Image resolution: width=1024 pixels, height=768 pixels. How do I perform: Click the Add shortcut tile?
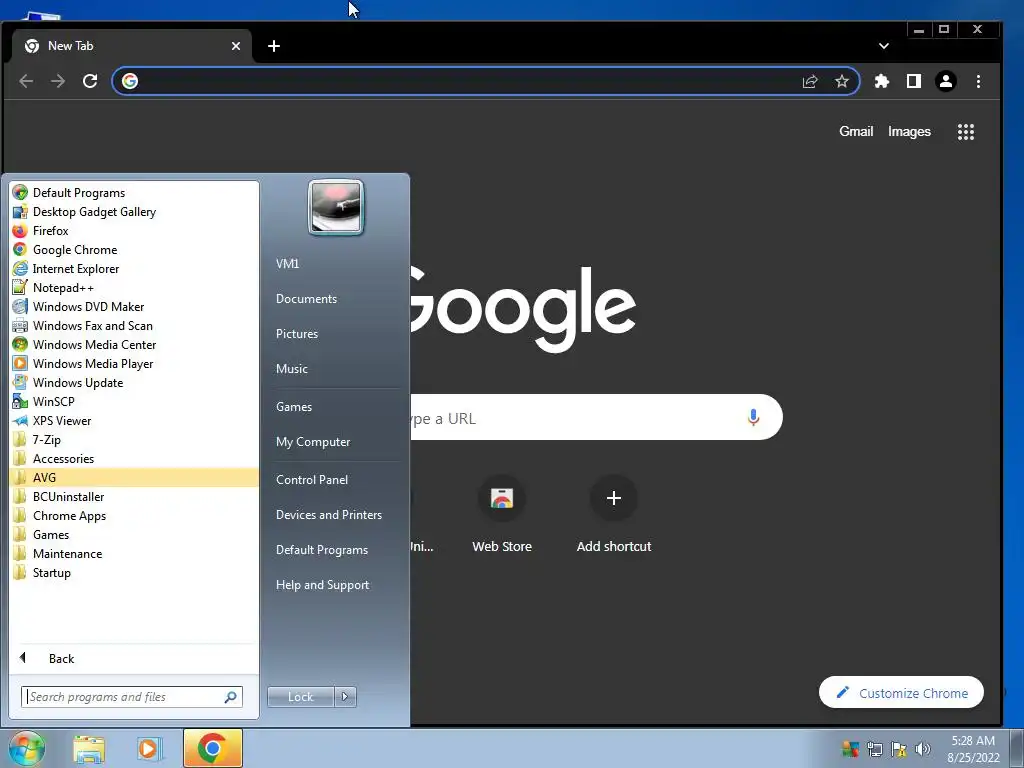click(614, 516)
